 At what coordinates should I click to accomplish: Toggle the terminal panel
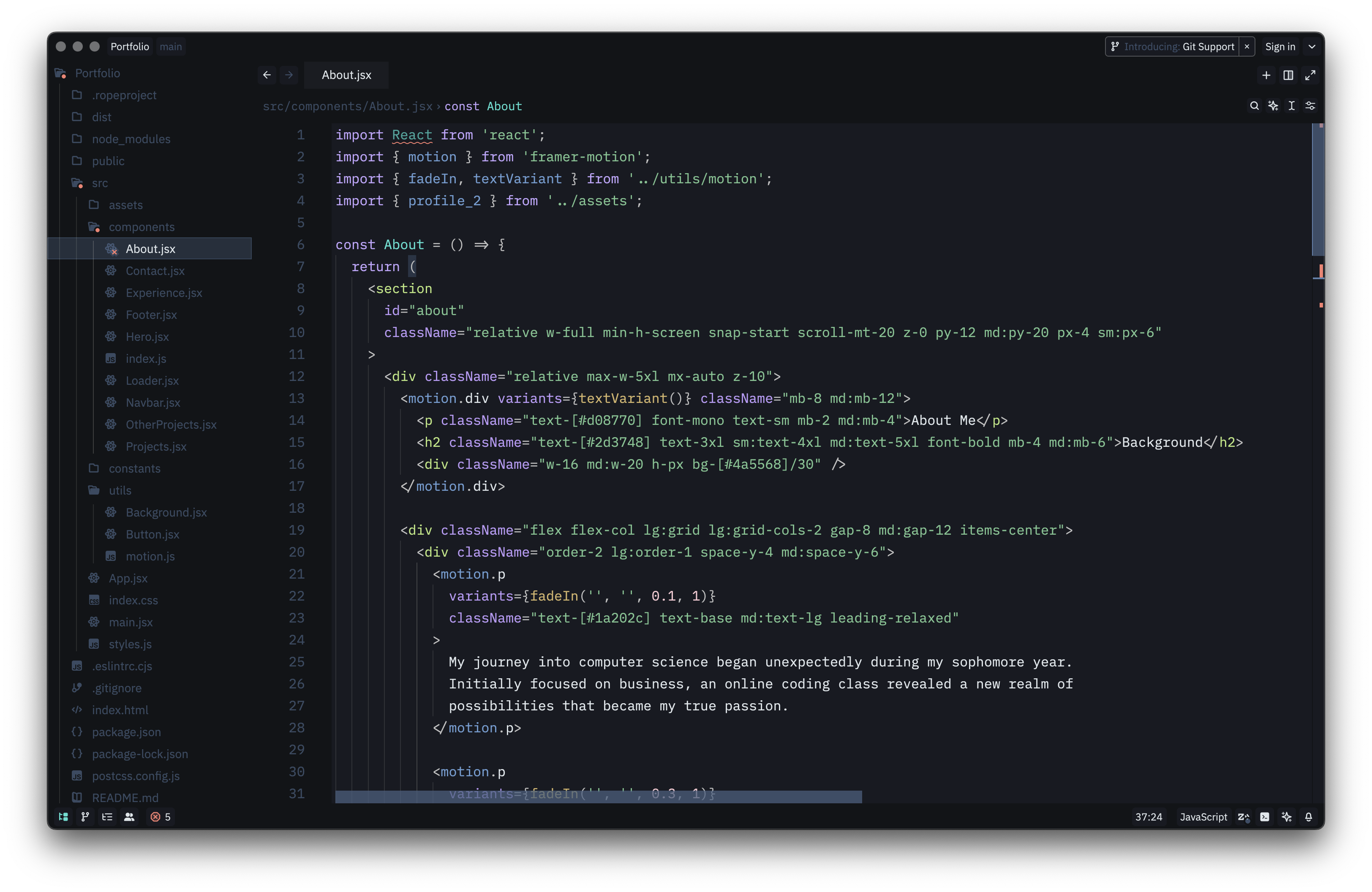1265,816
